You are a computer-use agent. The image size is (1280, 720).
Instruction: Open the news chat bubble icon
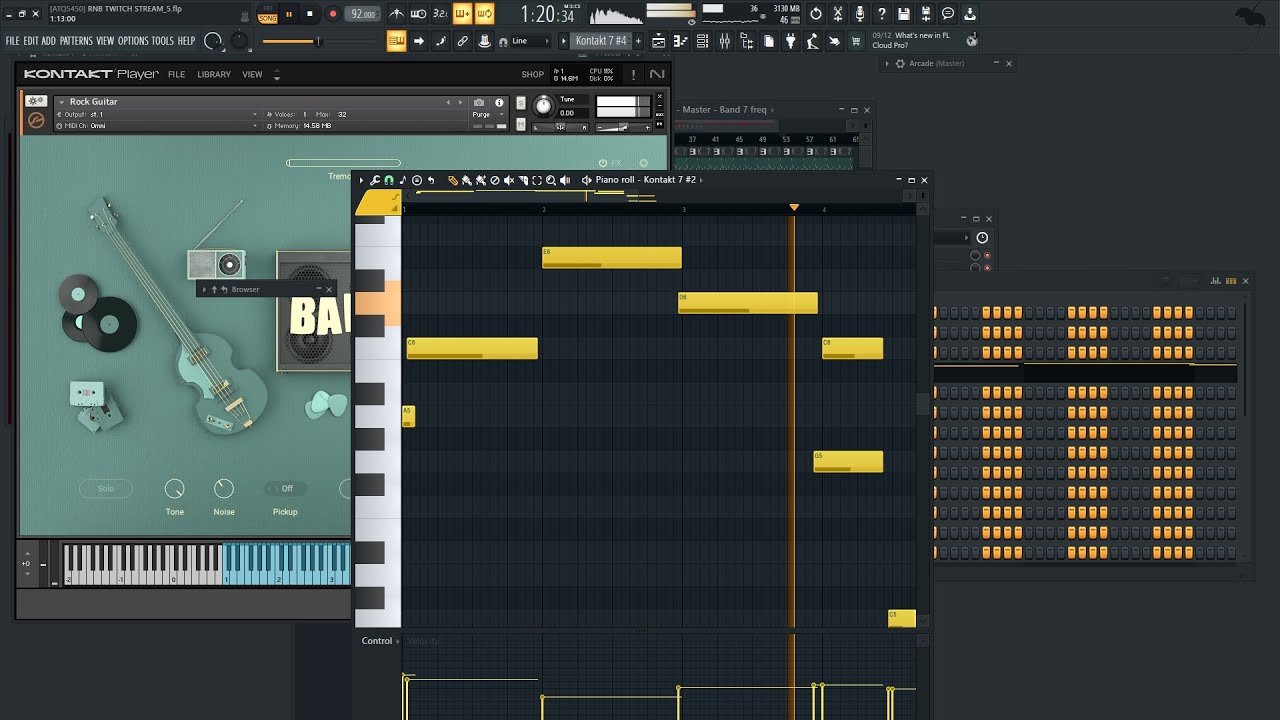coord(948,14)
